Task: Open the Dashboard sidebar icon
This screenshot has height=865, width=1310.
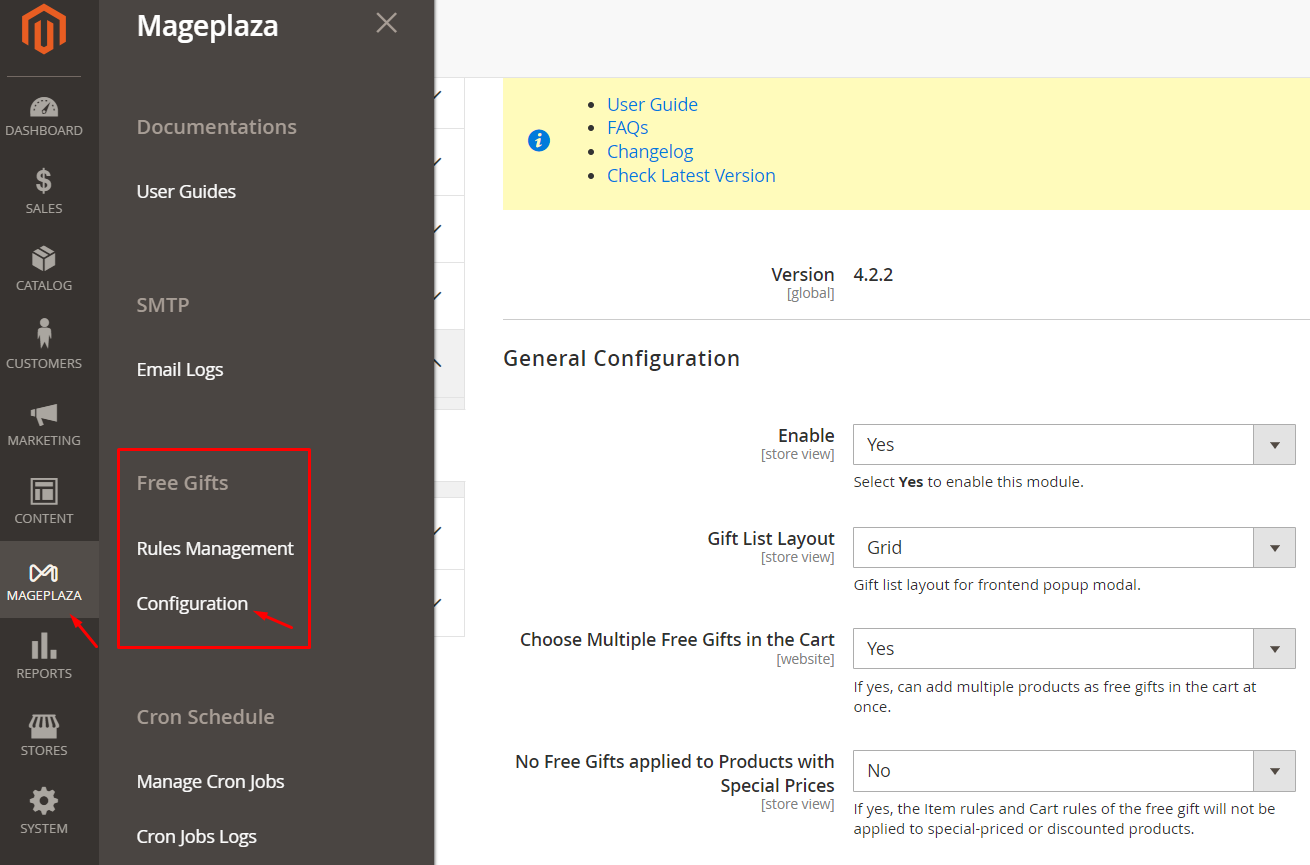Action: [x=44, y=108]
